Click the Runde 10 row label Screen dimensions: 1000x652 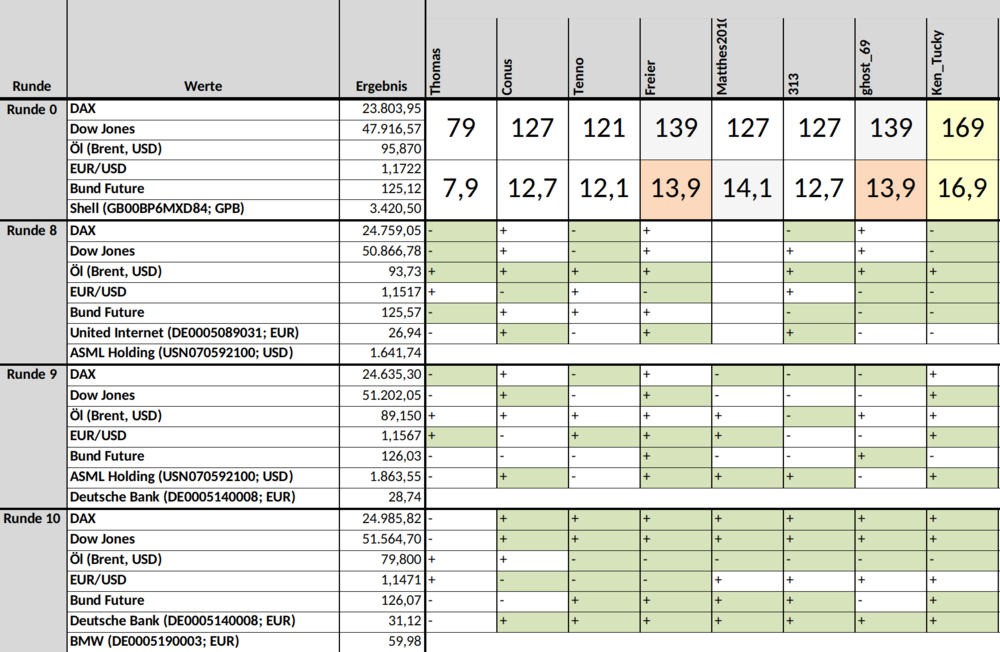click(32, 519)
